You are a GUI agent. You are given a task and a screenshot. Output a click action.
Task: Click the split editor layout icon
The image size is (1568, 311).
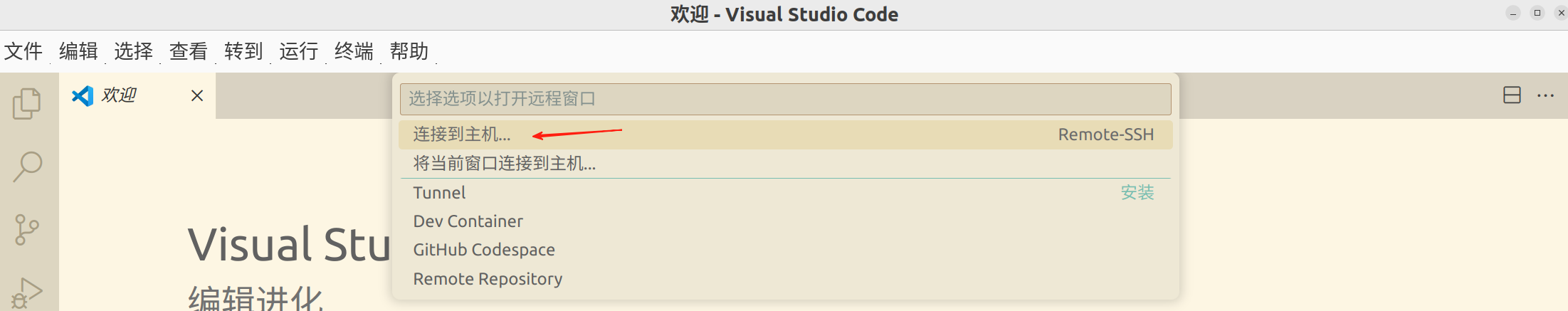1512,95
